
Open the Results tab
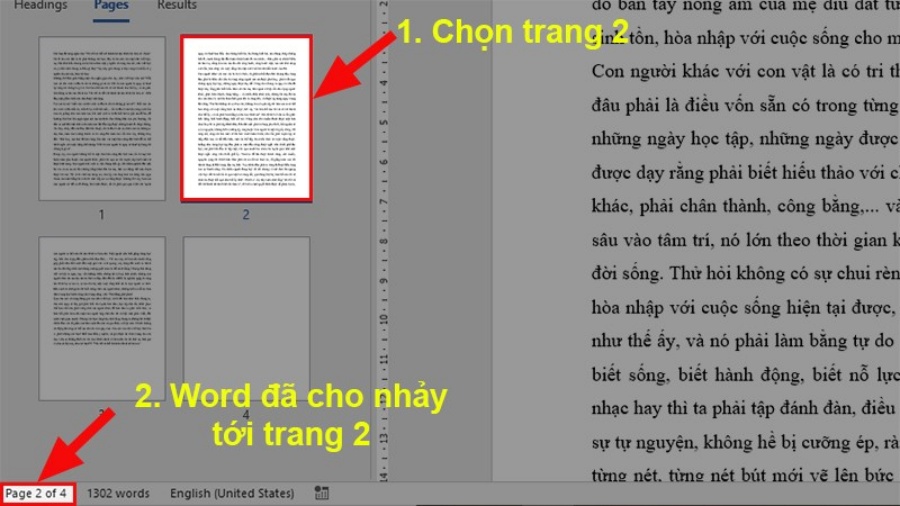click(x=177, y=6)
